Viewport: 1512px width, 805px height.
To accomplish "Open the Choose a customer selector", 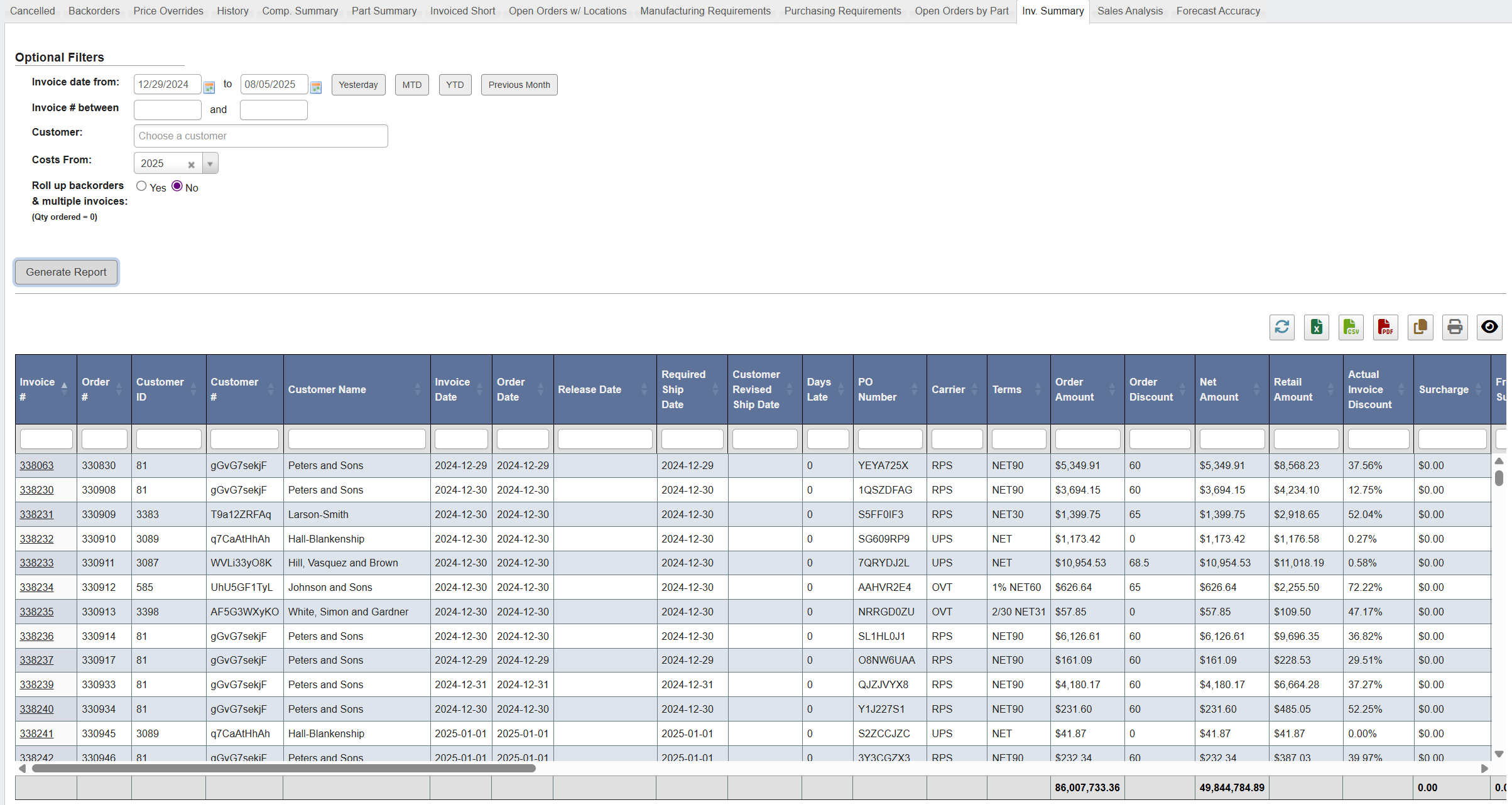I will [261, 136].
